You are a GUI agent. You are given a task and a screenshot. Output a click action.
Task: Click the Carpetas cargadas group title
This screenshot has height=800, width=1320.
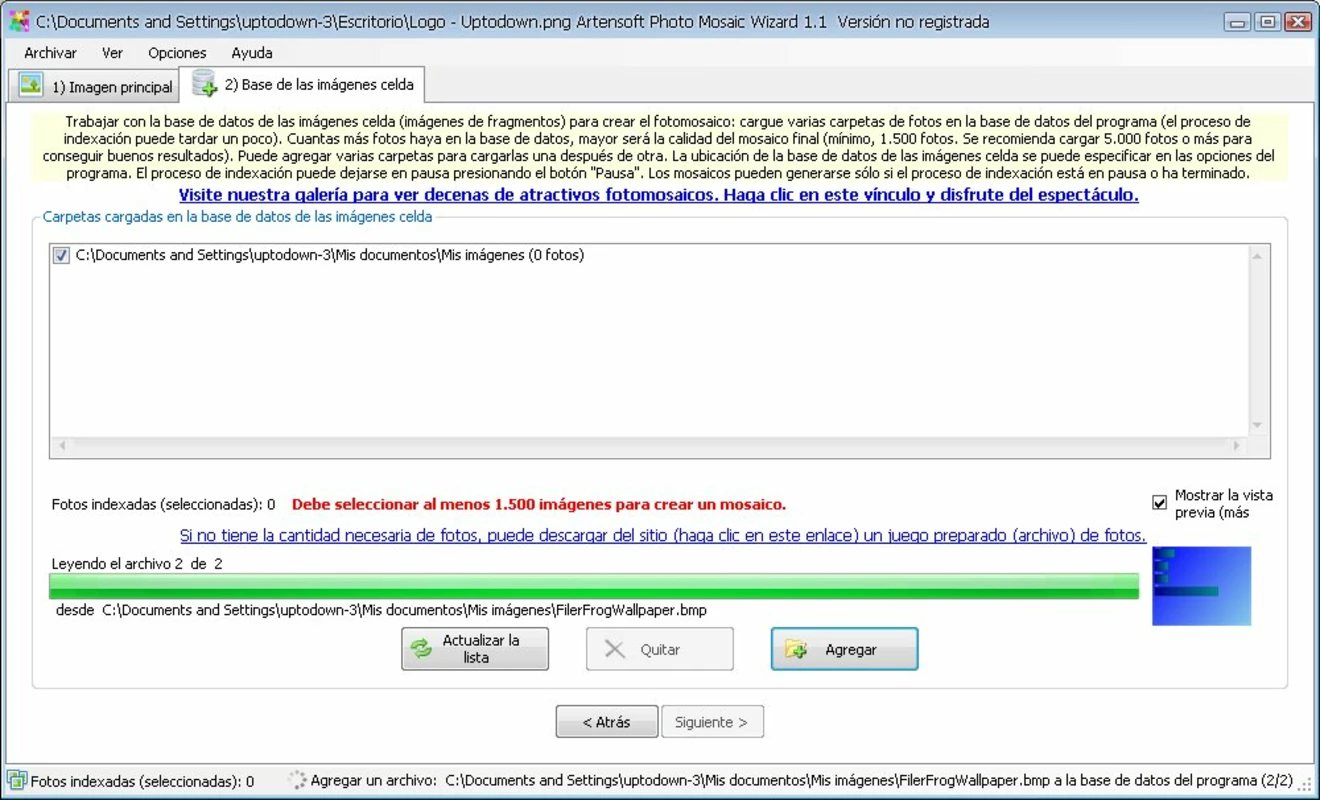[238, 216]
